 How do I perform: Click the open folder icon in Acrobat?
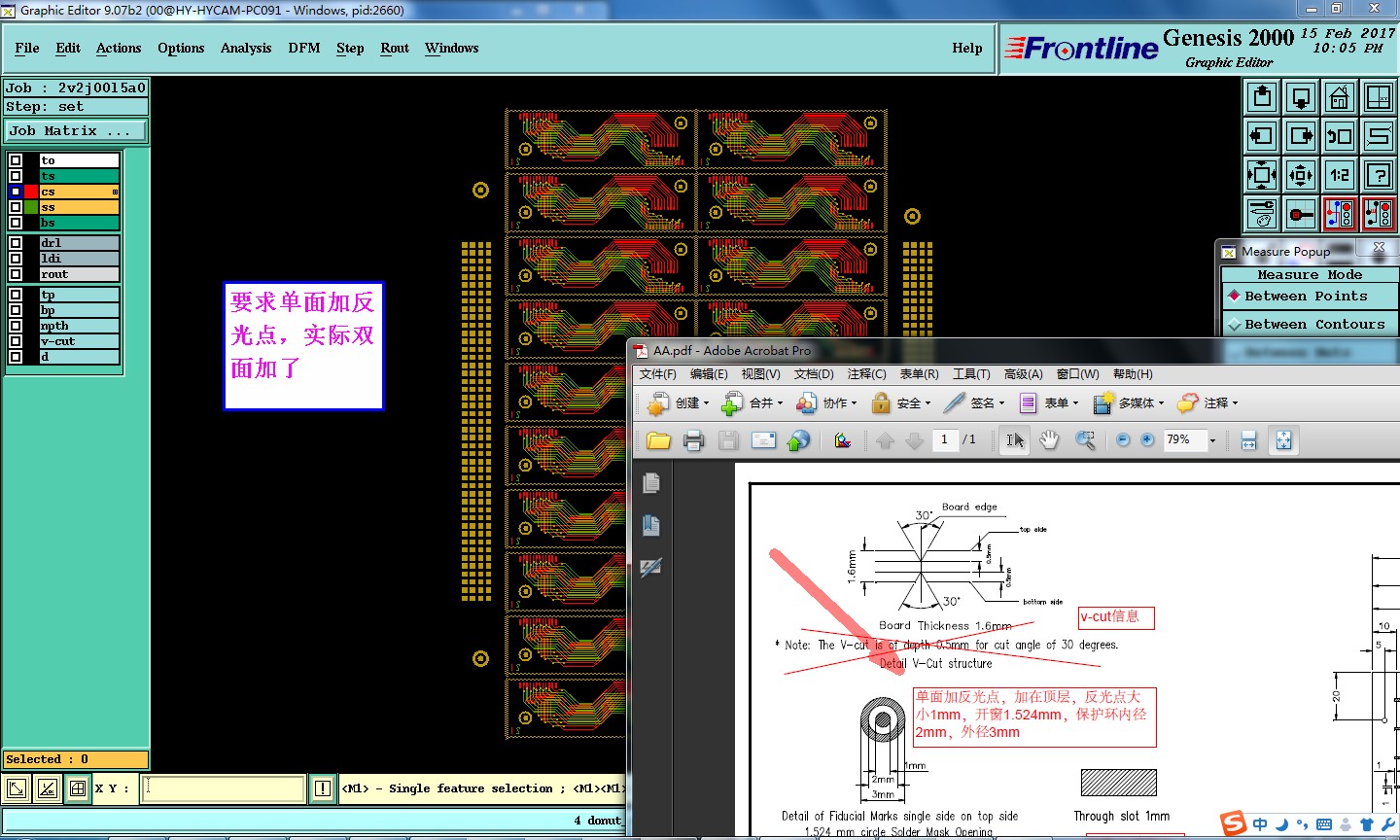(x=658, y=440)
